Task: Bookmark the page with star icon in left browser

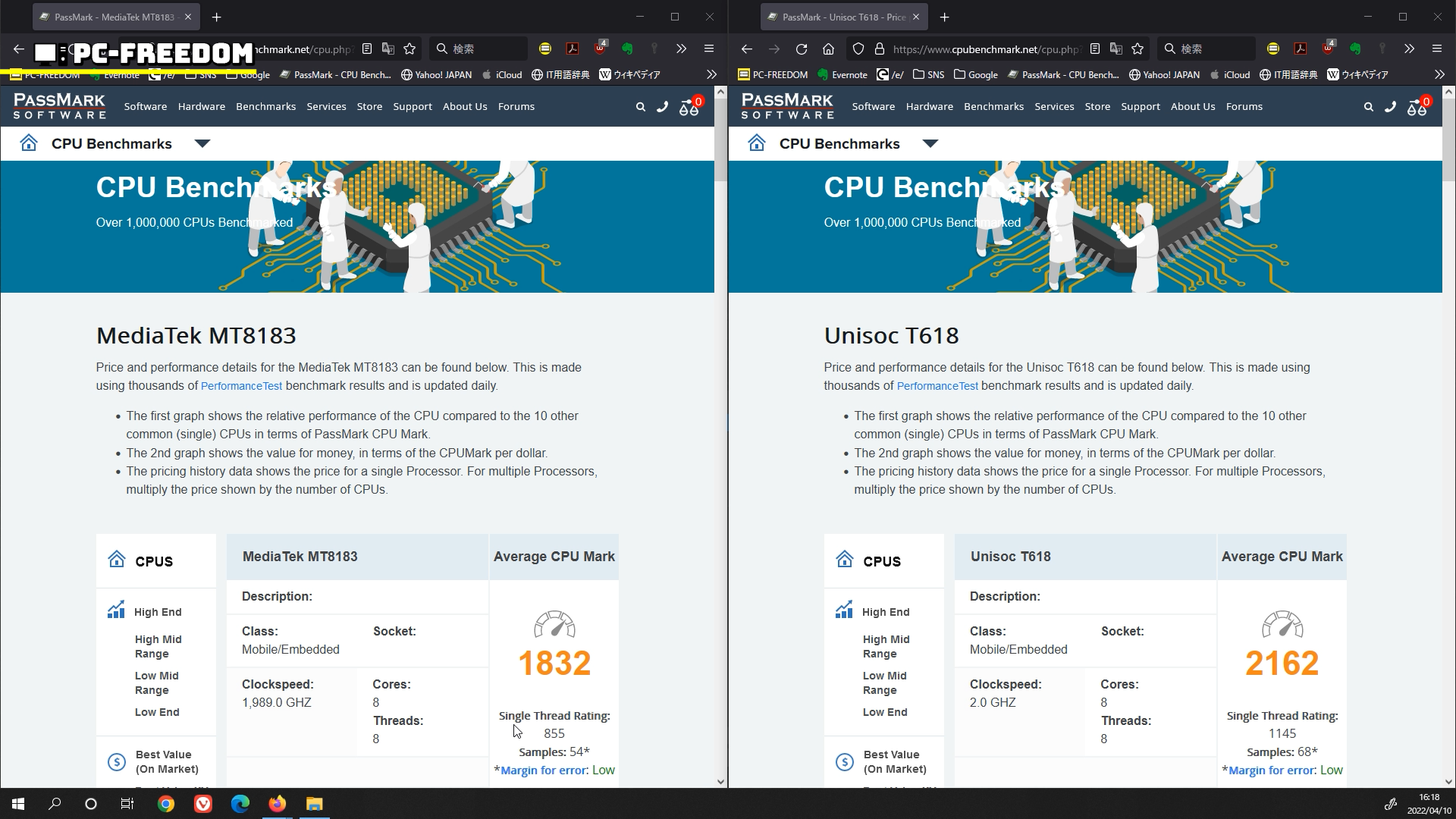Action: 409,49
